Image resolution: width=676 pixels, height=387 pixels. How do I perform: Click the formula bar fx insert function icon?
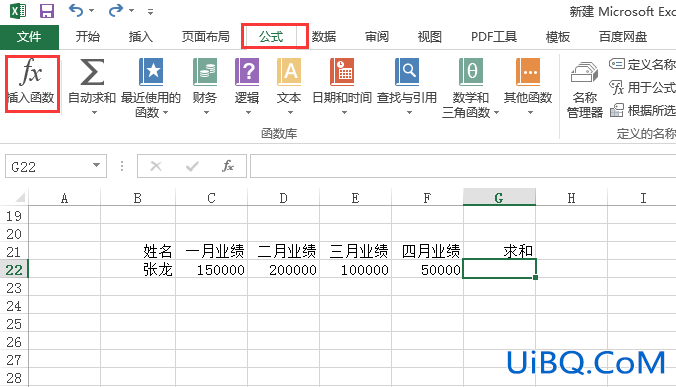[x=228, y=166]
